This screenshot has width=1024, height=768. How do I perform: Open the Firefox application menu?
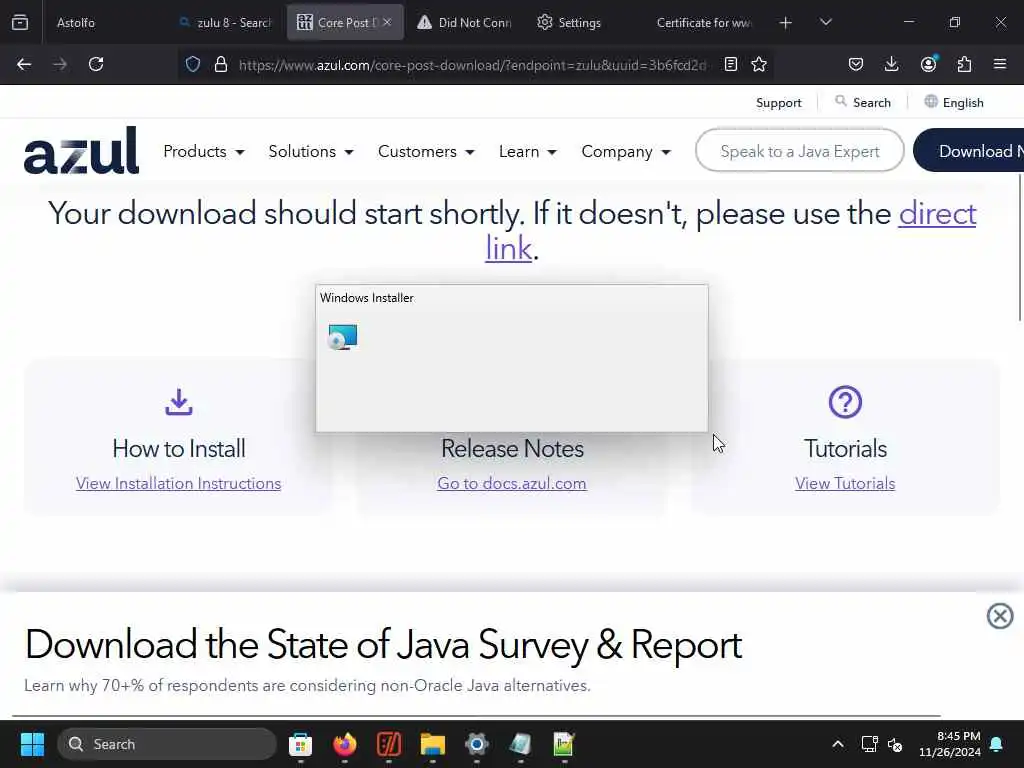[x=1000, y=64]
